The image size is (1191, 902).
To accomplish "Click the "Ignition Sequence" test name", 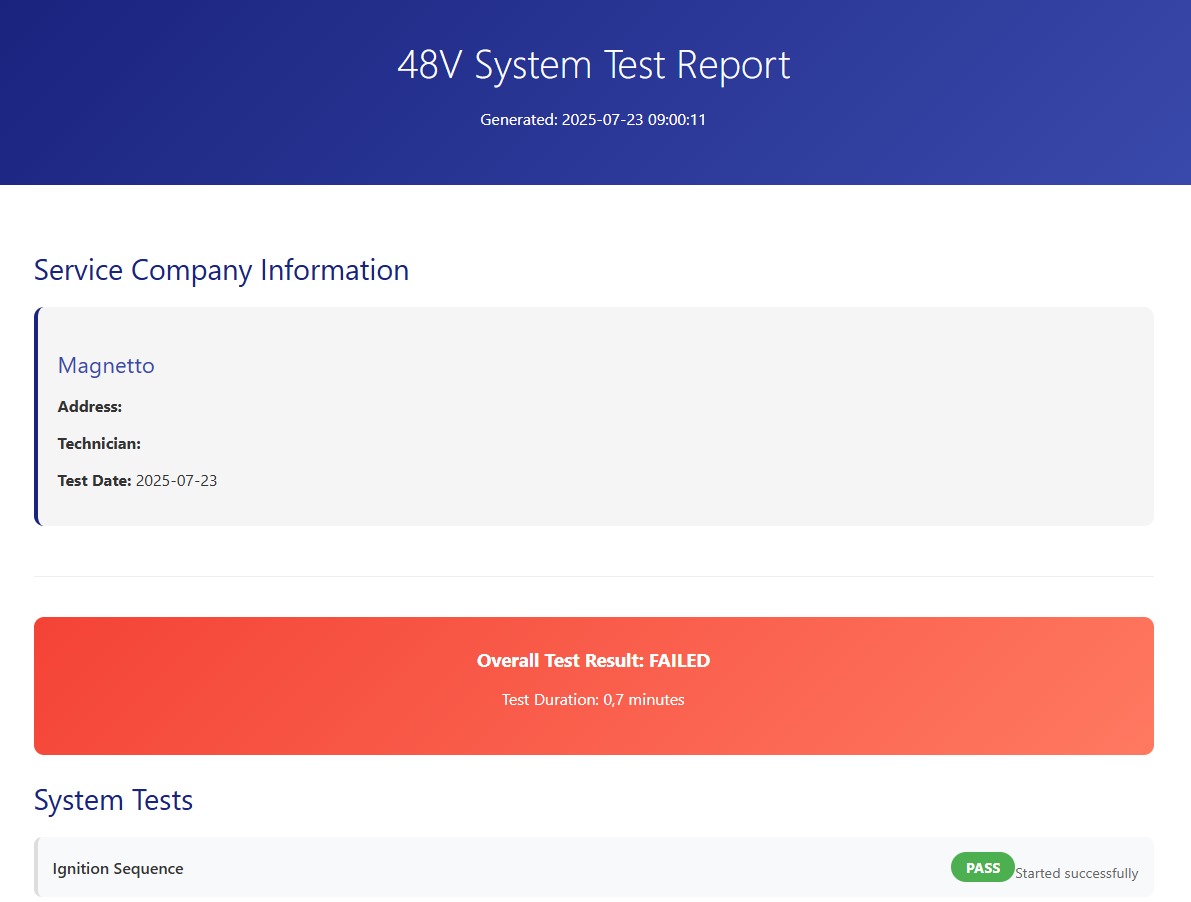I will point(118,868).
